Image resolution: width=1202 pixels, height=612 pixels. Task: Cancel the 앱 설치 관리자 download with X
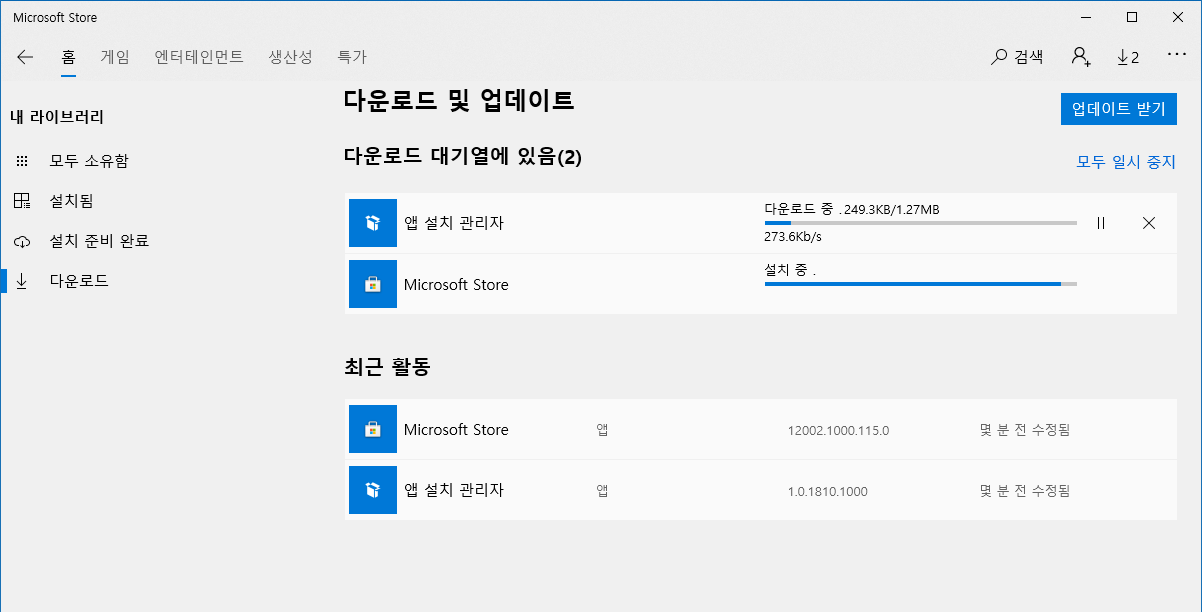tap(1149, 223)
